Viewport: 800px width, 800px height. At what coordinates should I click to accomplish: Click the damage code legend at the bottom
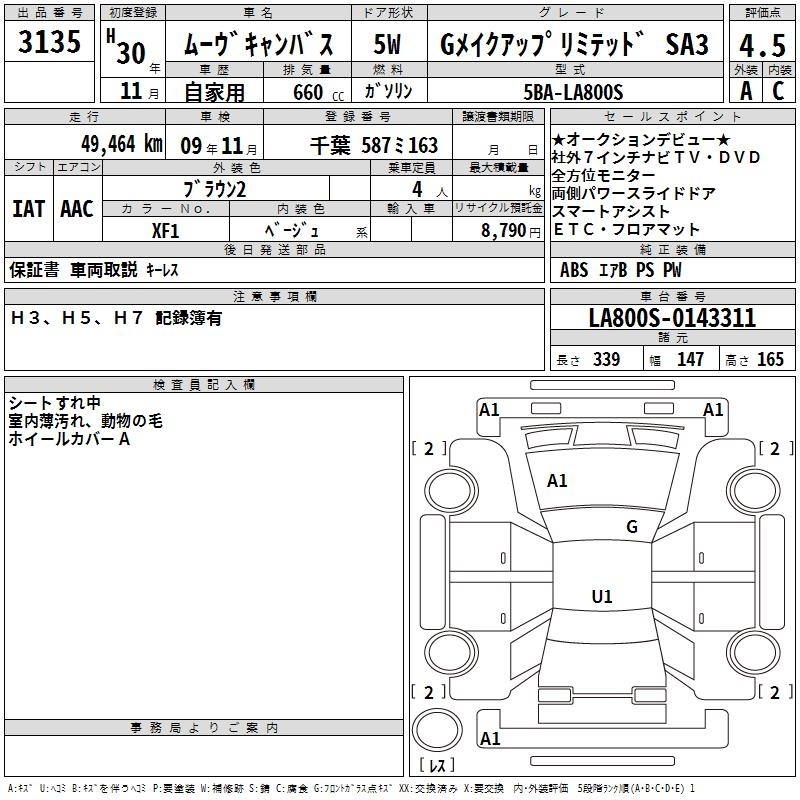click(351, 789)
